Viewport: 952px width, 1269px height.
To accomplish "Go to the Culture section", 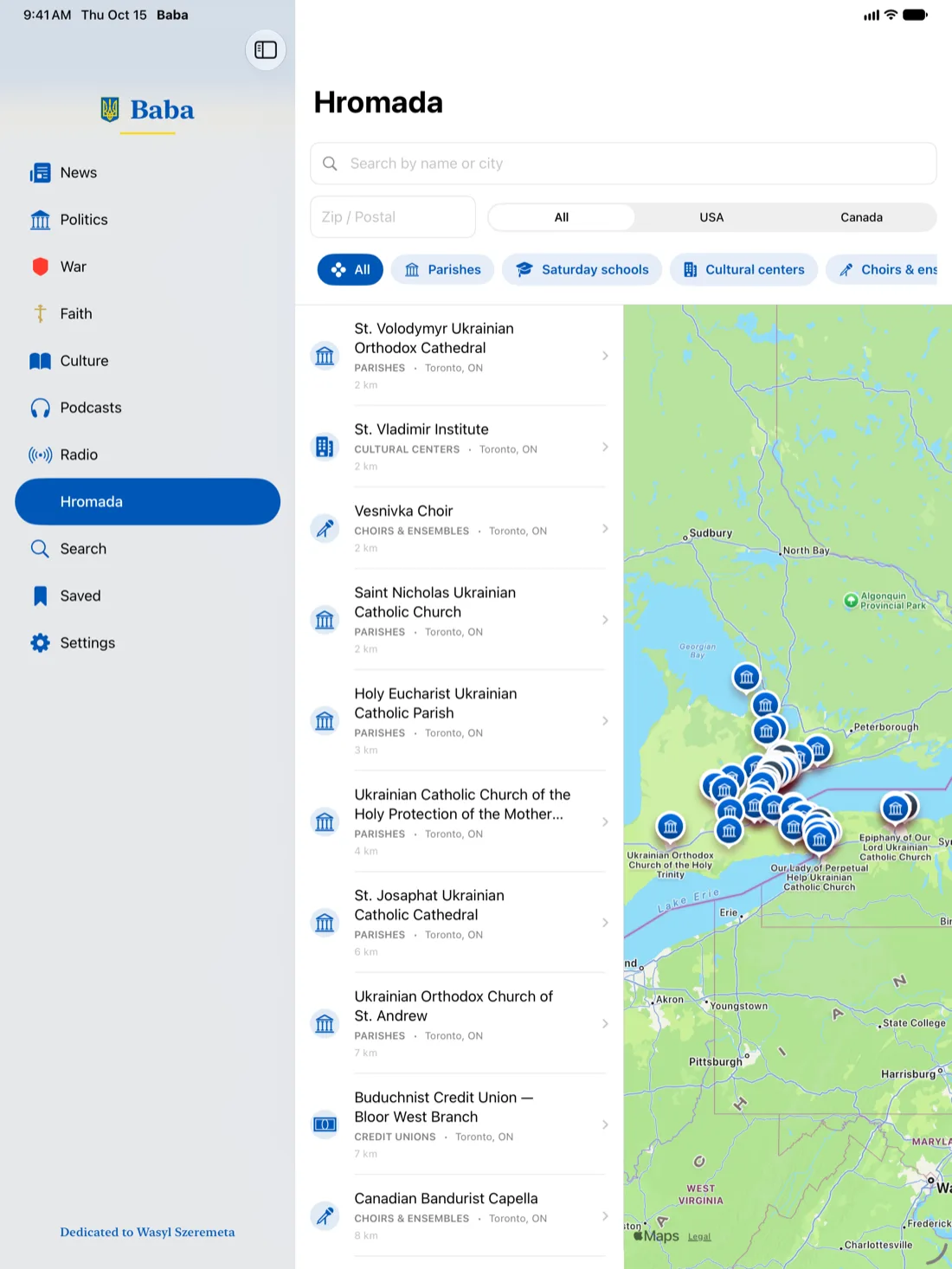I will 148,361.
